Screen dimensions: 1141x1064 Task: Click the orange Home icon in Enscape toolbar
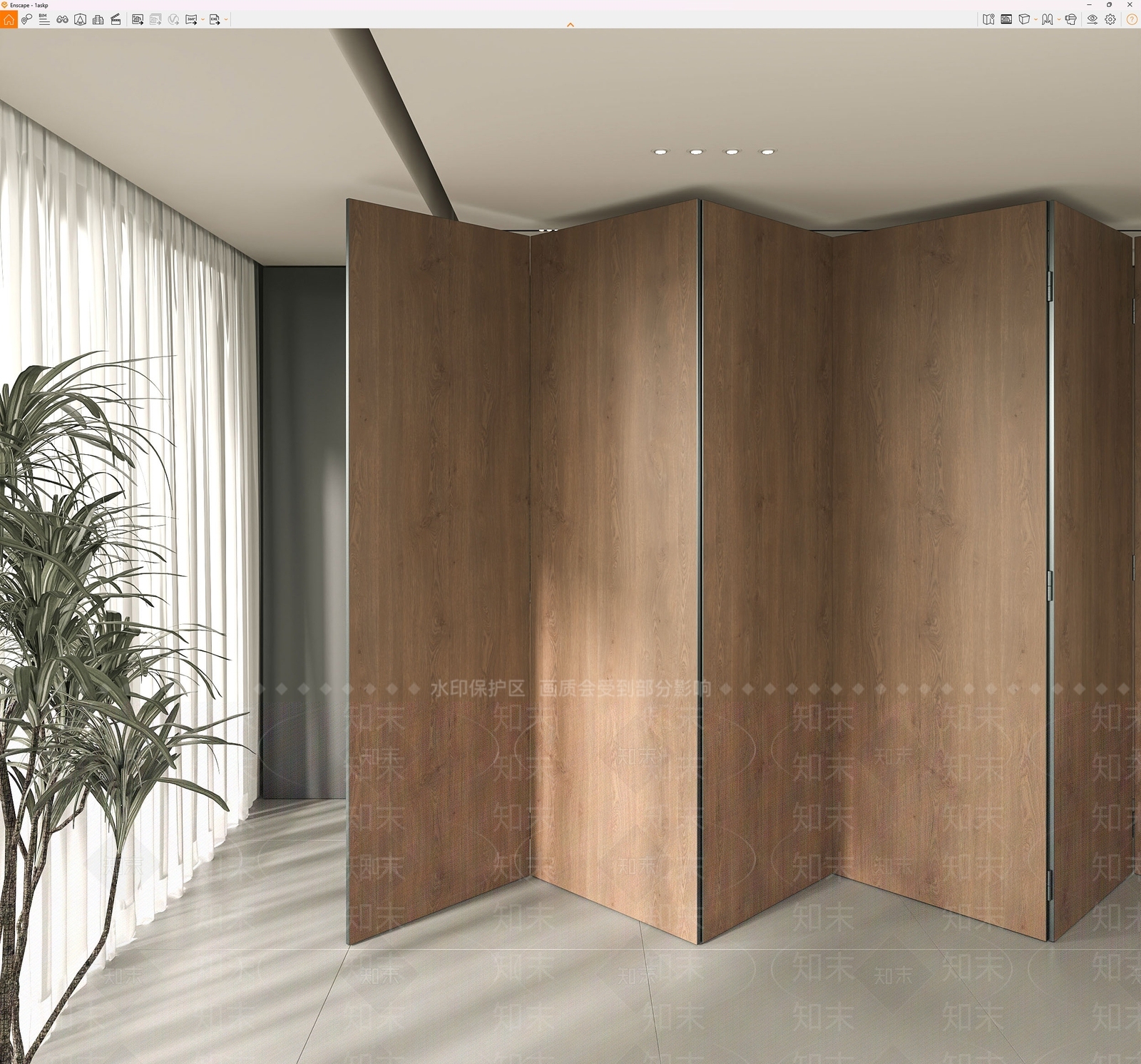tap(9, 19)
